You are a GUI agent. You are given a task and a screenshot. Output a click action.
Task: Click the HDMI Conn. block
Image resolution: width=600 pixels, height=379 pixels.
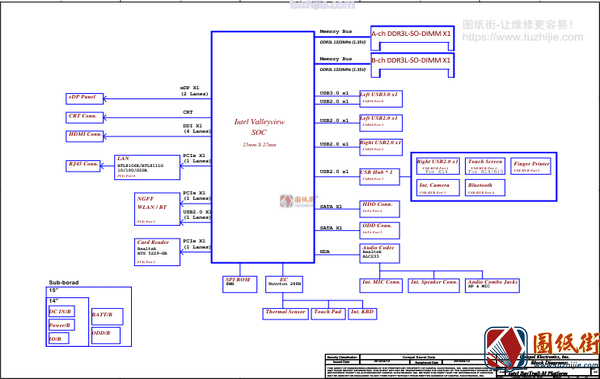85,136
